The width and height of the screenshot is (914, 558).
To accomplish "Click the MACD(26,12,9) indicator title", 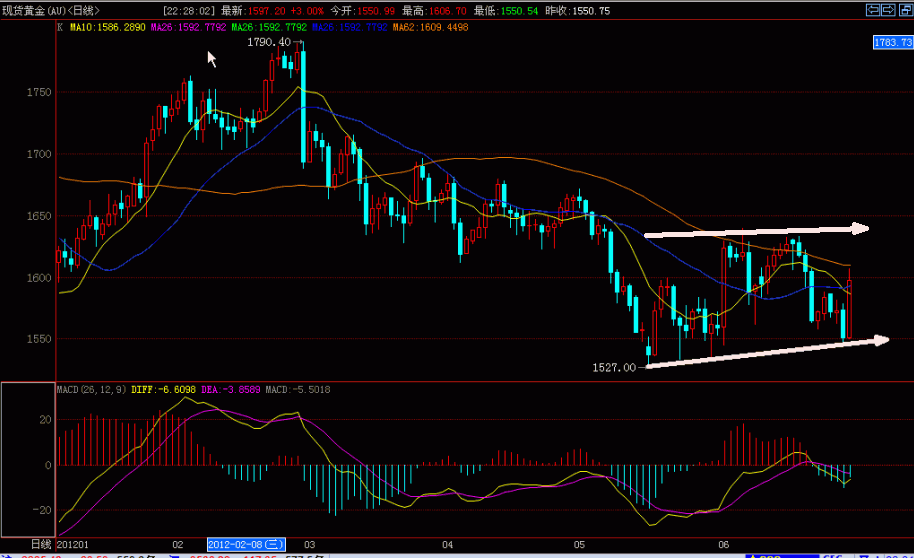I will point(92,389).
